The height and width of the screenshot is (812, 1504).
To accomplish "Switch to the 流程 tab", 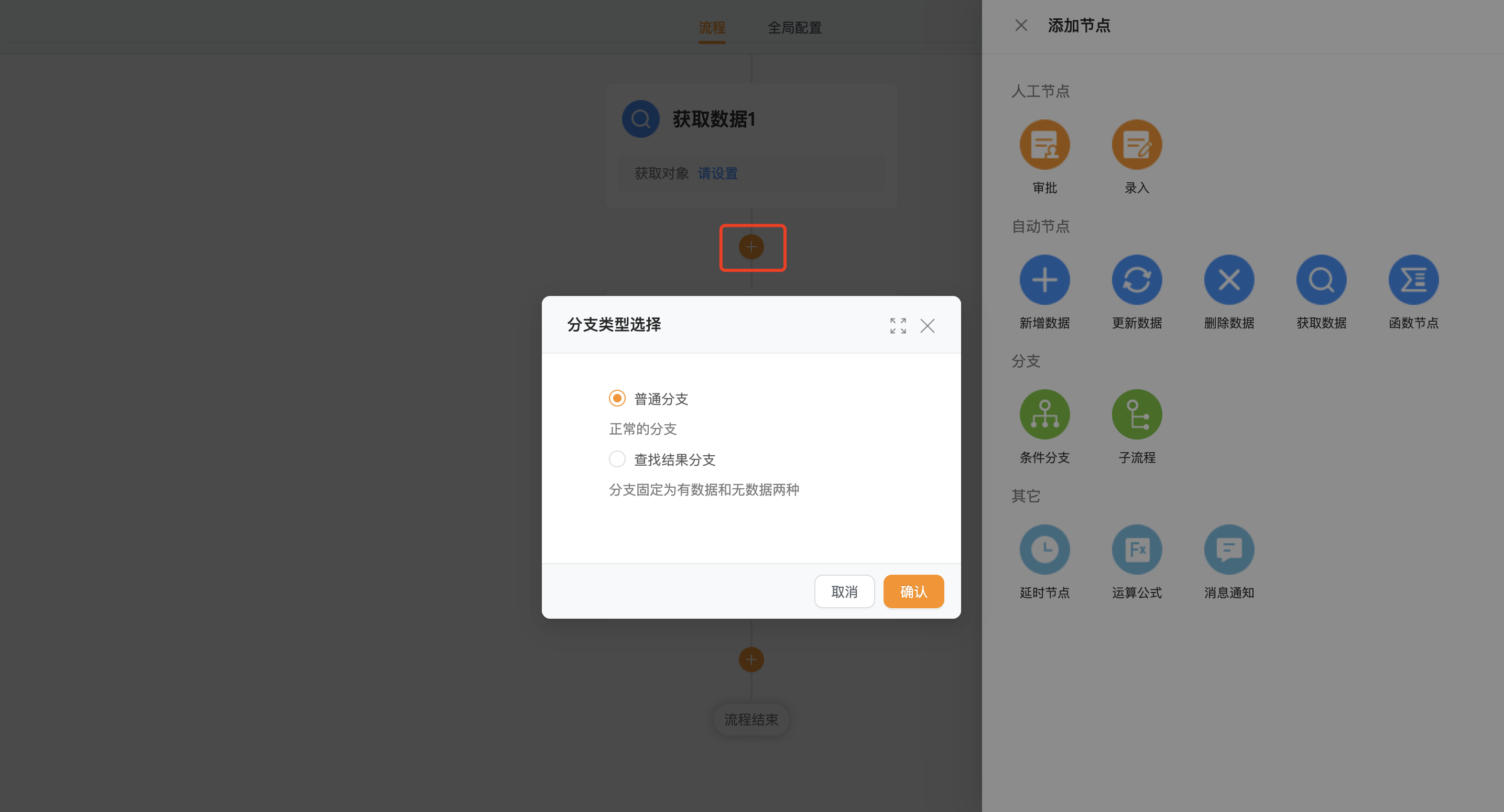I will pyautogui.click(x=712, y=27).
